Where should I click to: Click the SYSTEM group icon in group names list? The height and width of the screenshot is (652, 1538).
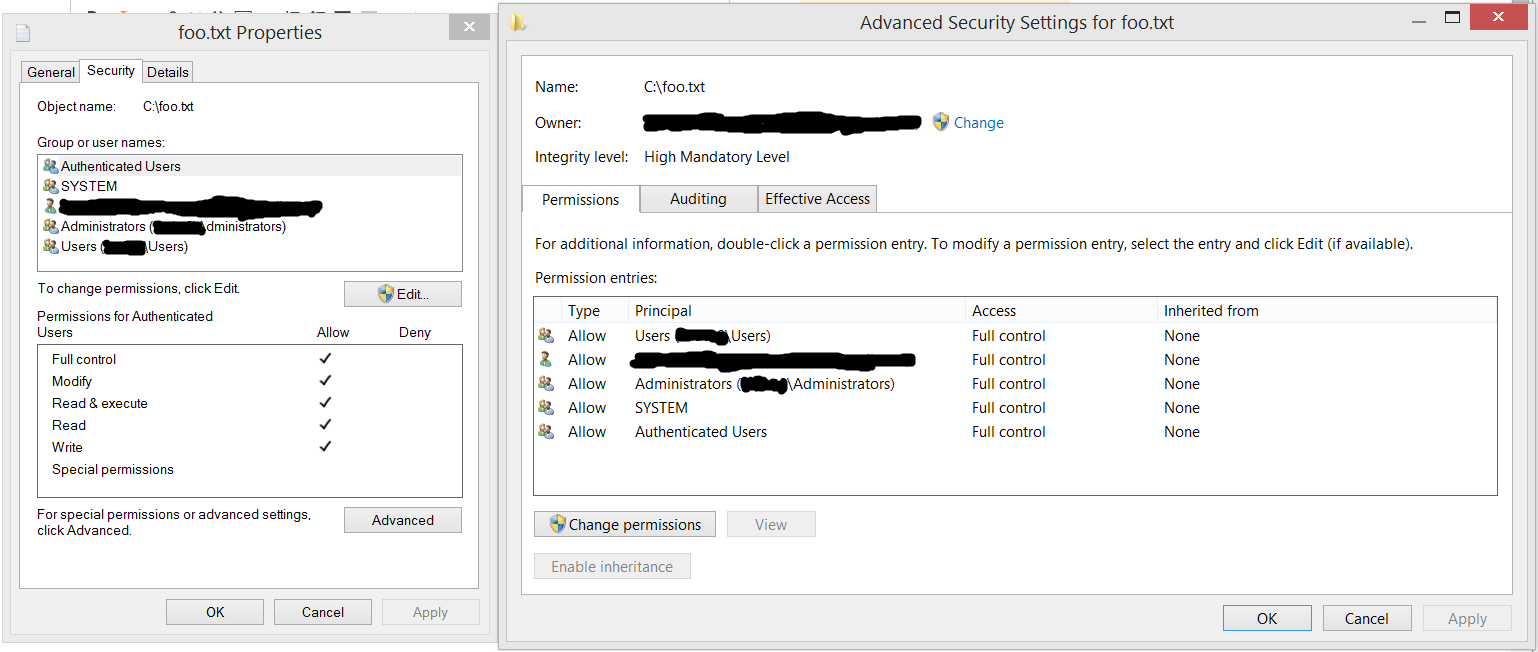(51, 186)
